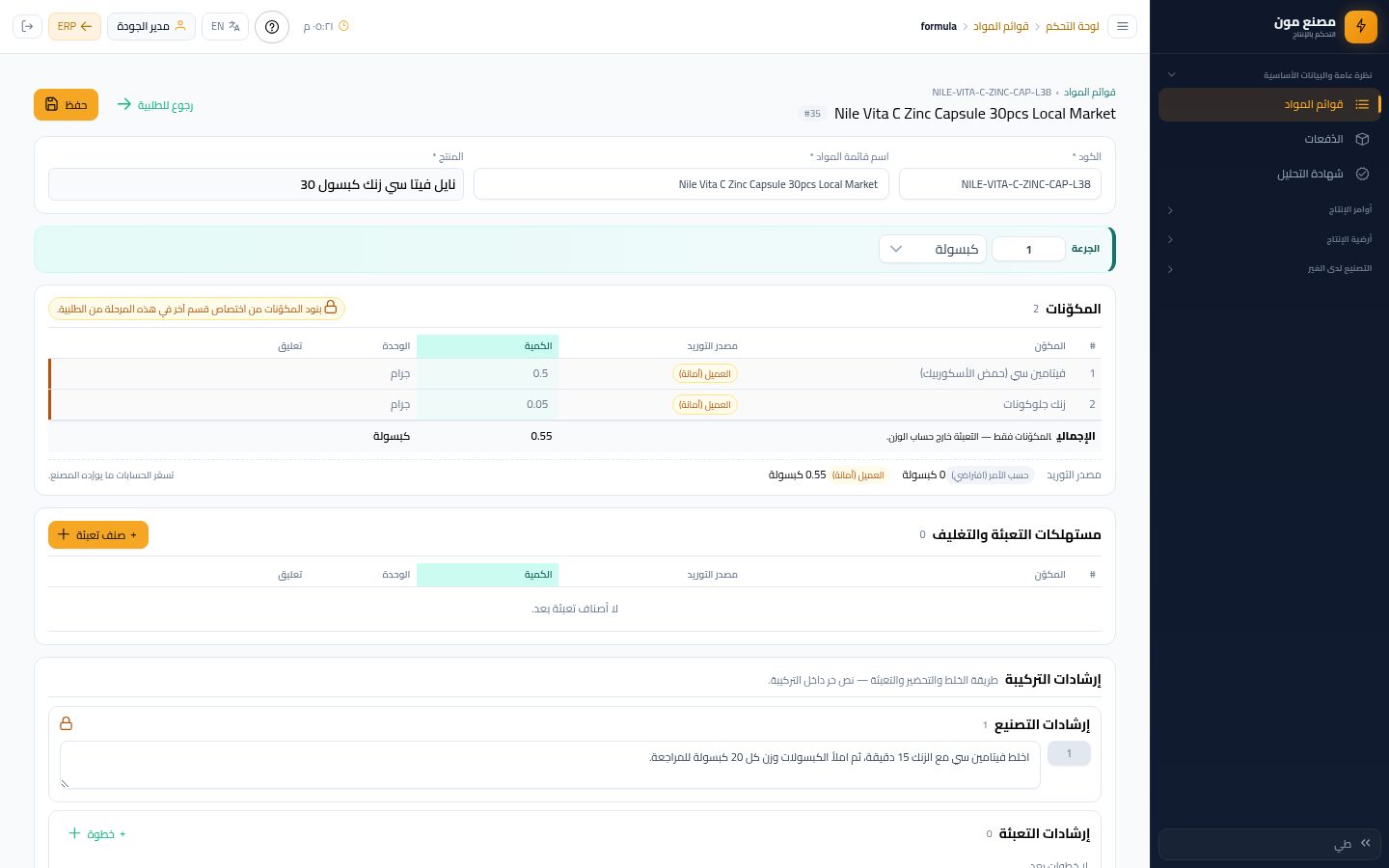Open the مدير الجودة user menu
The width and height of the screenshot is (1389, 868).
(151, 26)
